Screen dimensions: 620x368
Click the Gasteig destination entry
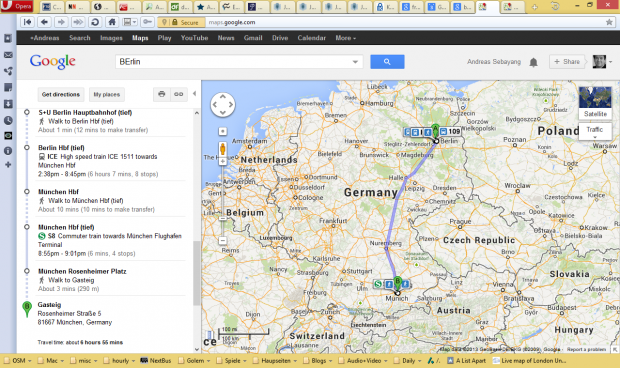pyautogui.click(x=49, y=305)
